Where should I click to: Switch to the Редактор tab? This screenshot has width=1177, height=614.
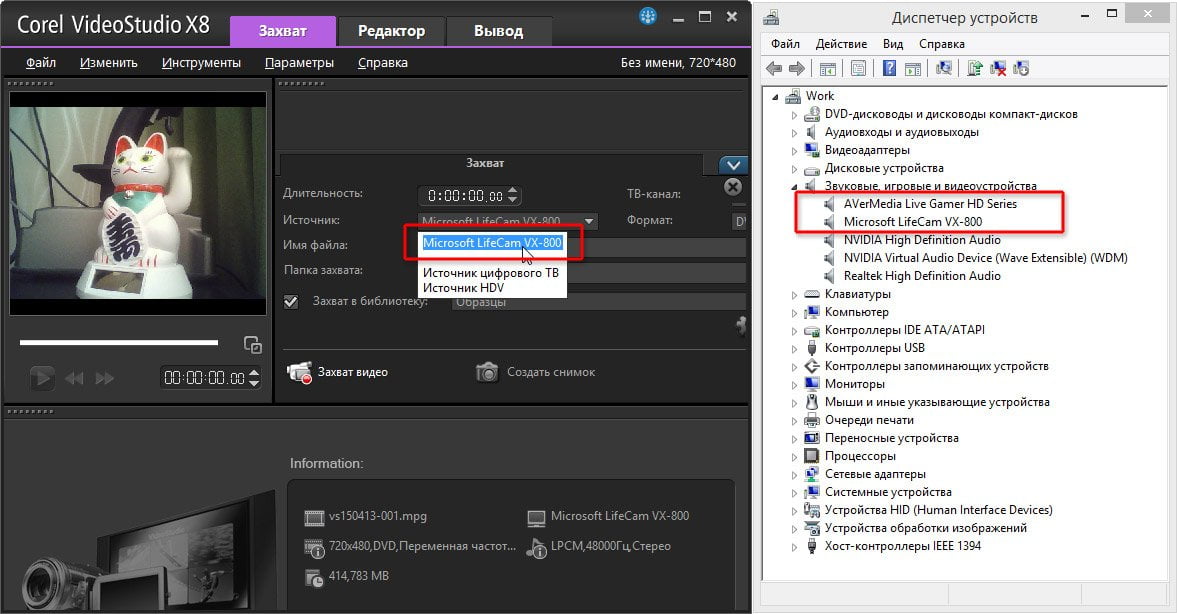(391, 31)
